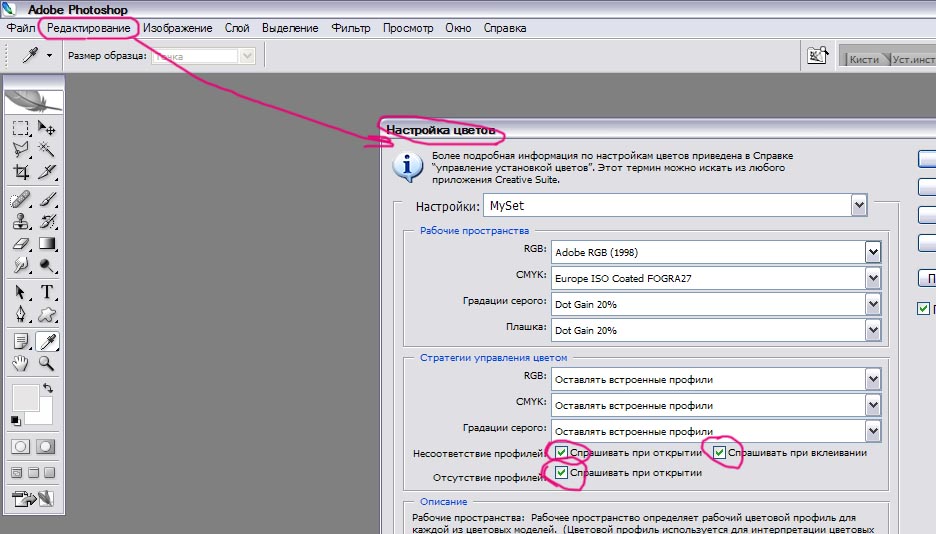Open the Фильтр menu
The width and height of the screenshot is (936, 534).
point(351,28)
